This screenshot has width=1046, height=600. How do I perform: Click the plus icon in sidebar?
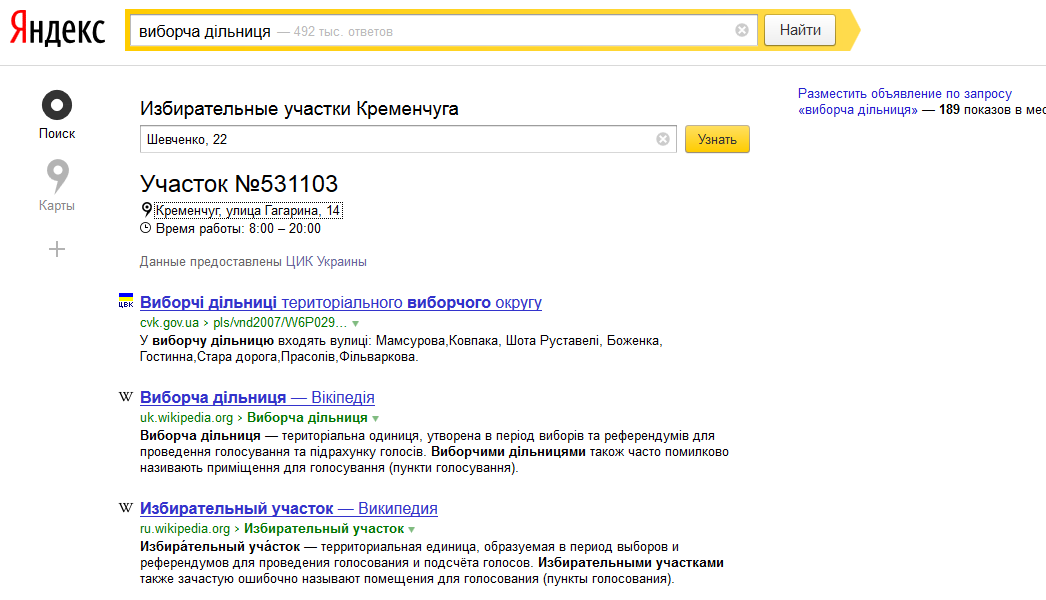[57, 249]
